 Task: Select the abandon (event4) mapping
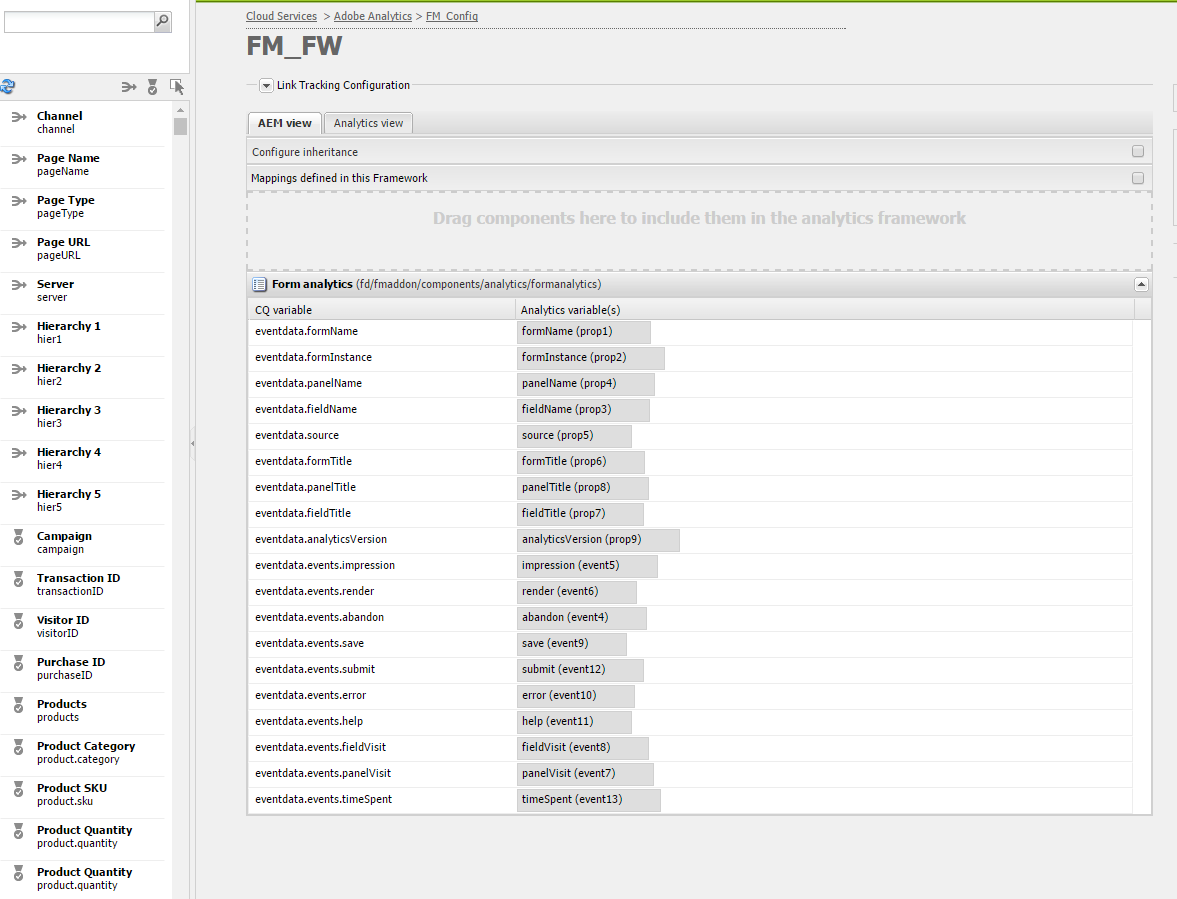582,618
